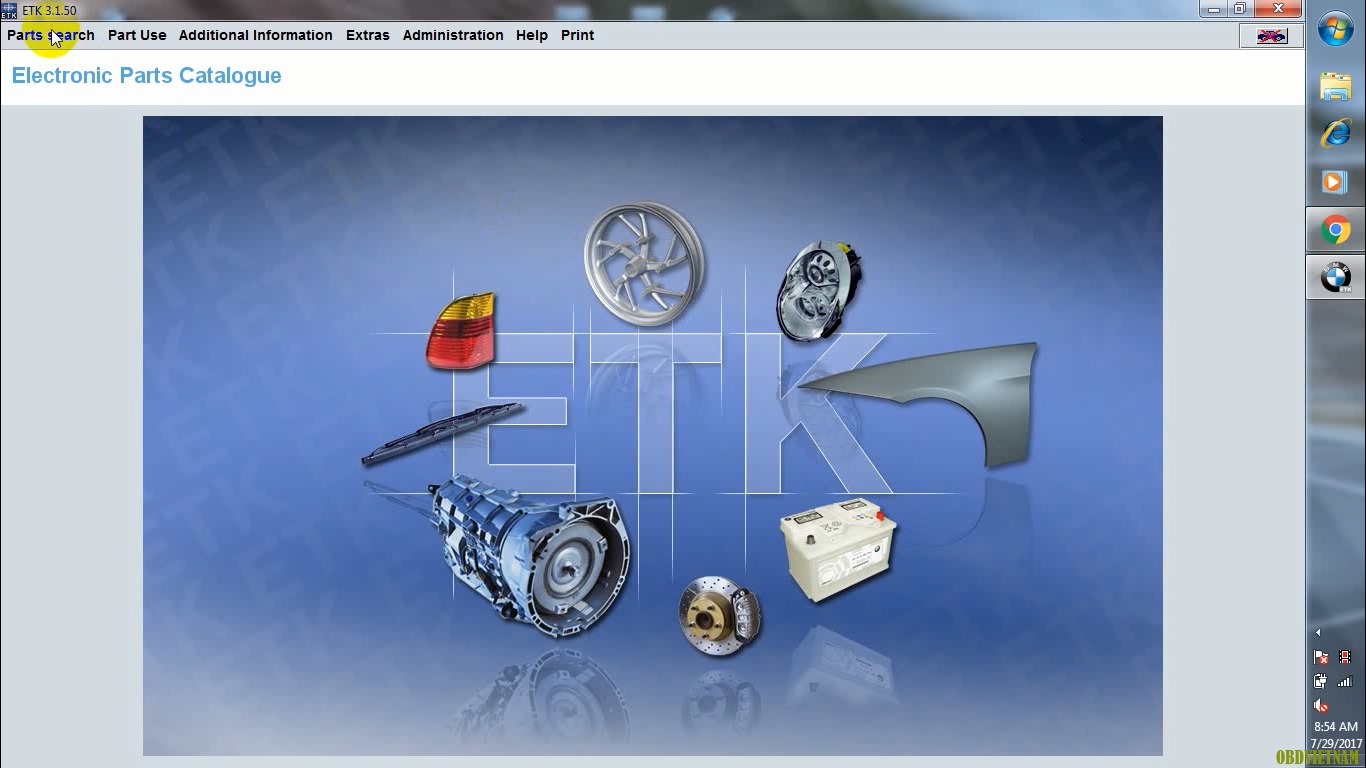Open the Parts search menu
Viewport: 1366px width, 768px height.
[51, 35]
